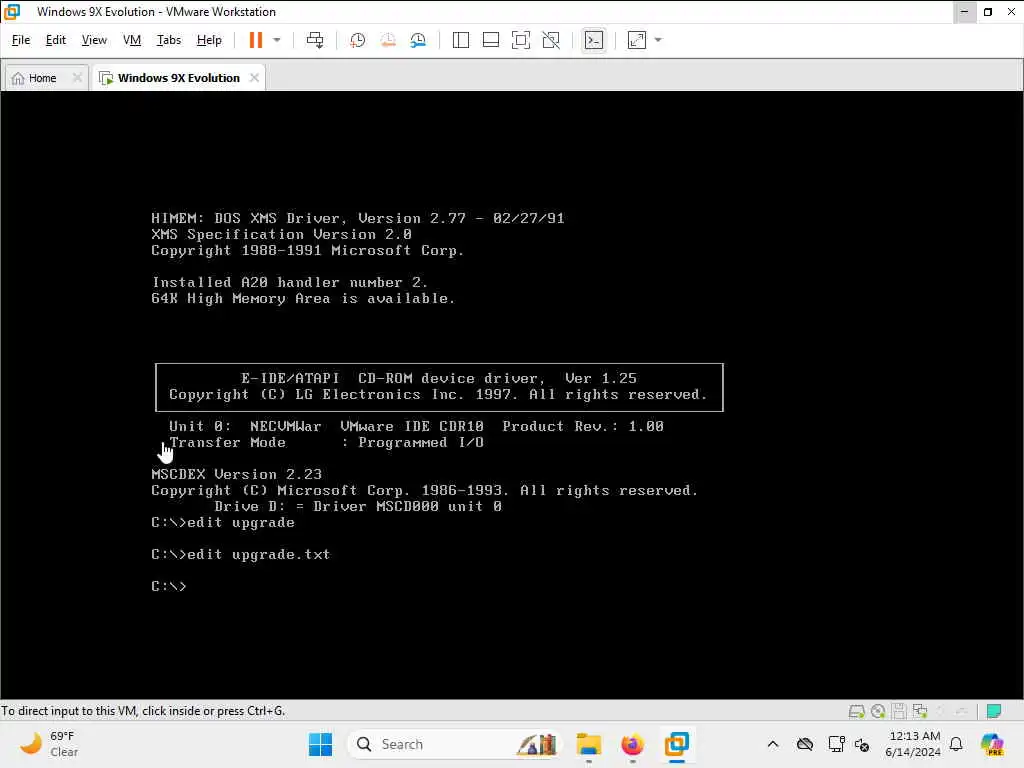Open Copilot preview from the taskbar

click(992, 744)
